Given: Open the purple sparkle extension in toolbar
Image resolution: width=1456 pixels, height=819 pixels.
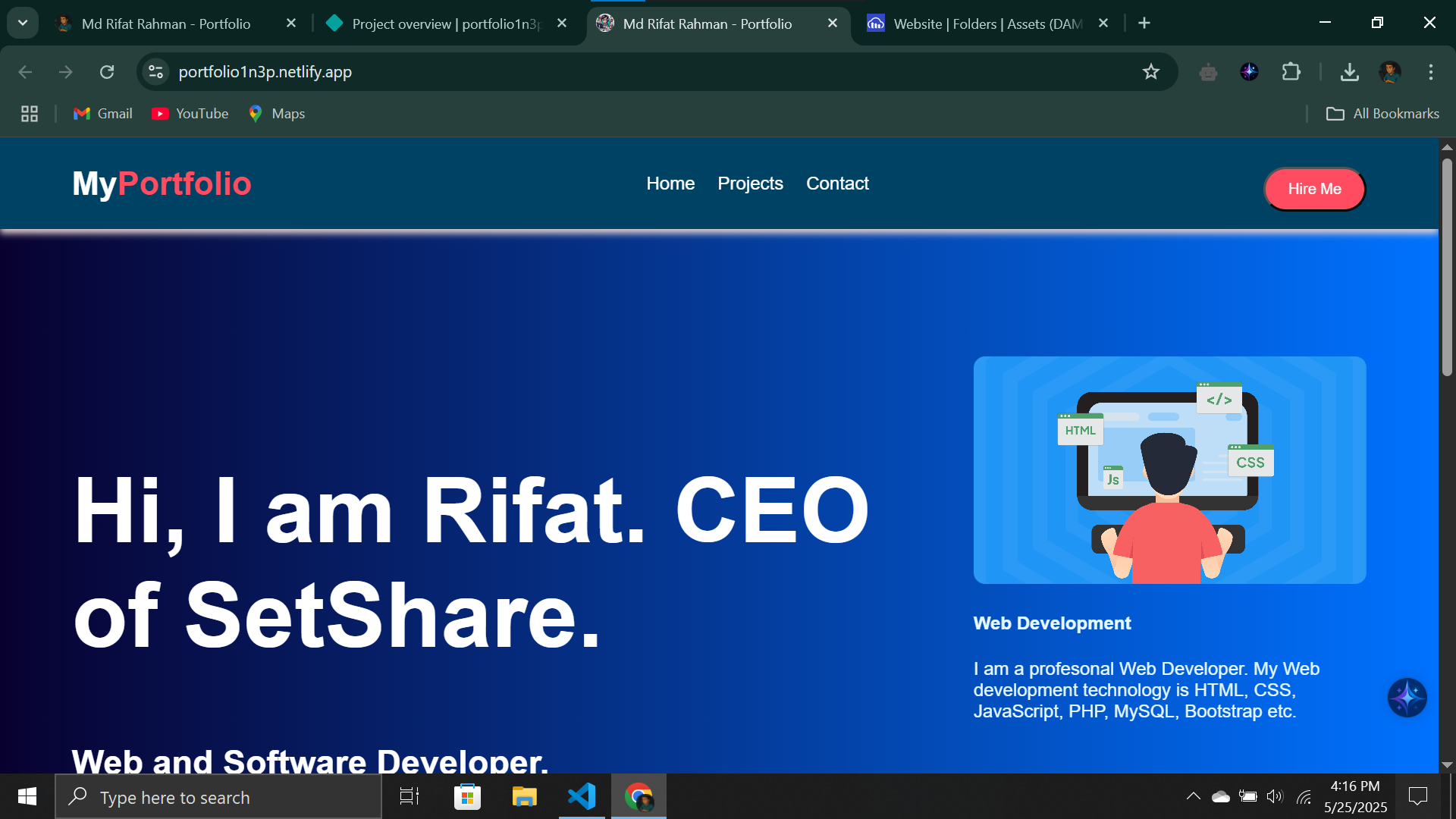Looking at the screenshot, I should pyautogui.click(x=1249, y=72).
